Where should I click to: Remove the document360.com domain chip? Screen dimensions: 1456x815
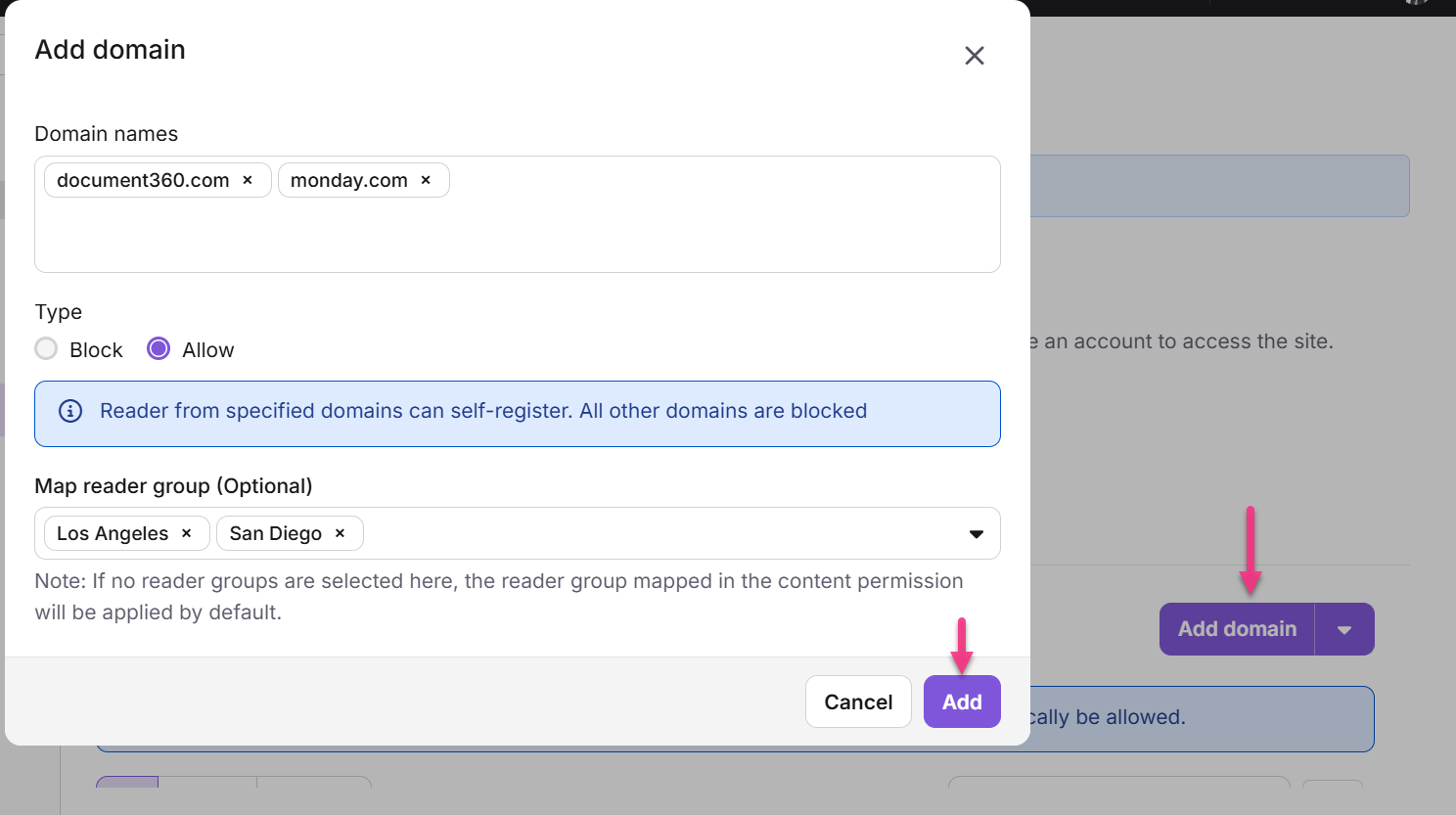tap(248, 180)
